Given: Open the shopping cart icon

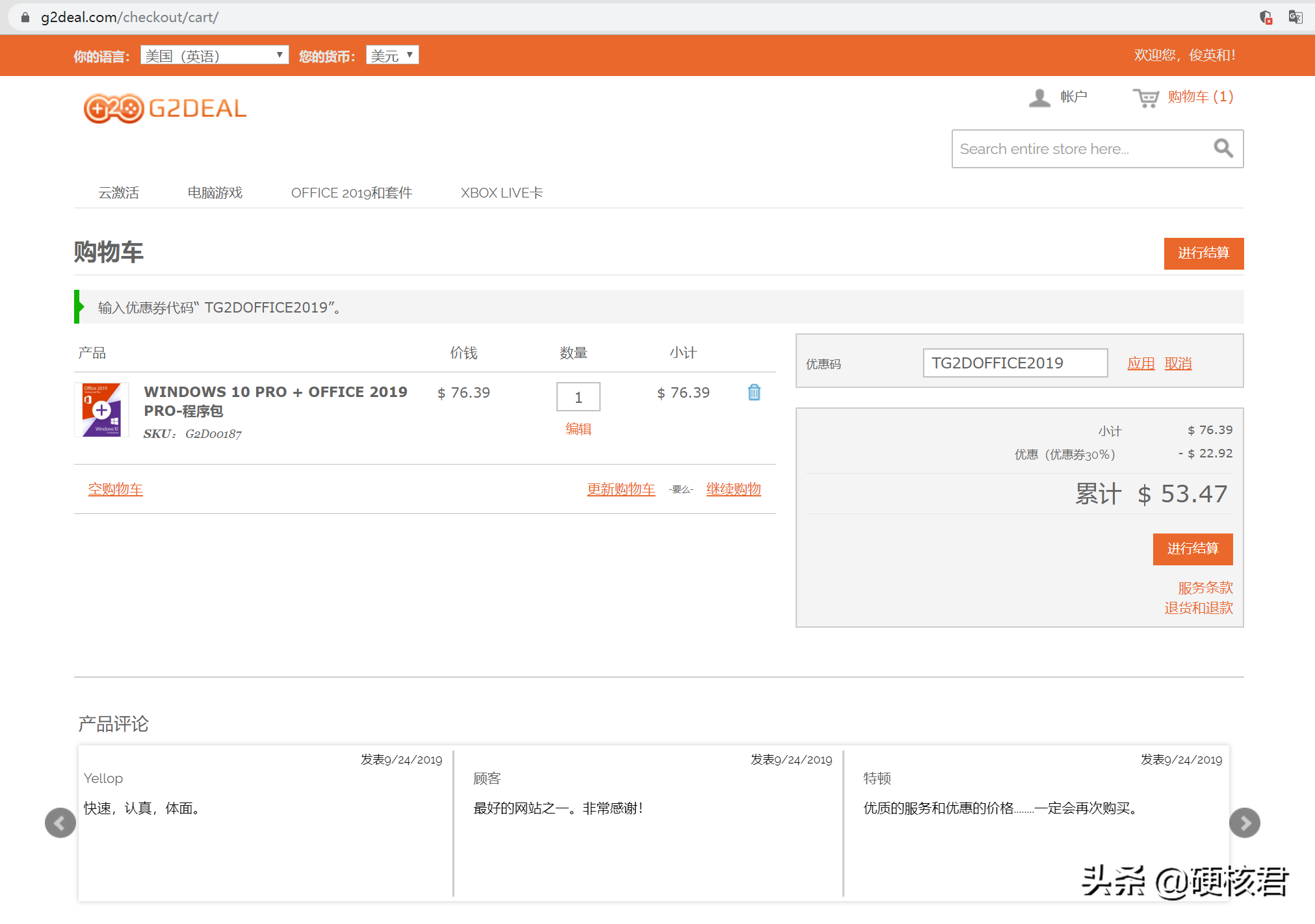Looking at the screenshot, I should [1146, 98].
